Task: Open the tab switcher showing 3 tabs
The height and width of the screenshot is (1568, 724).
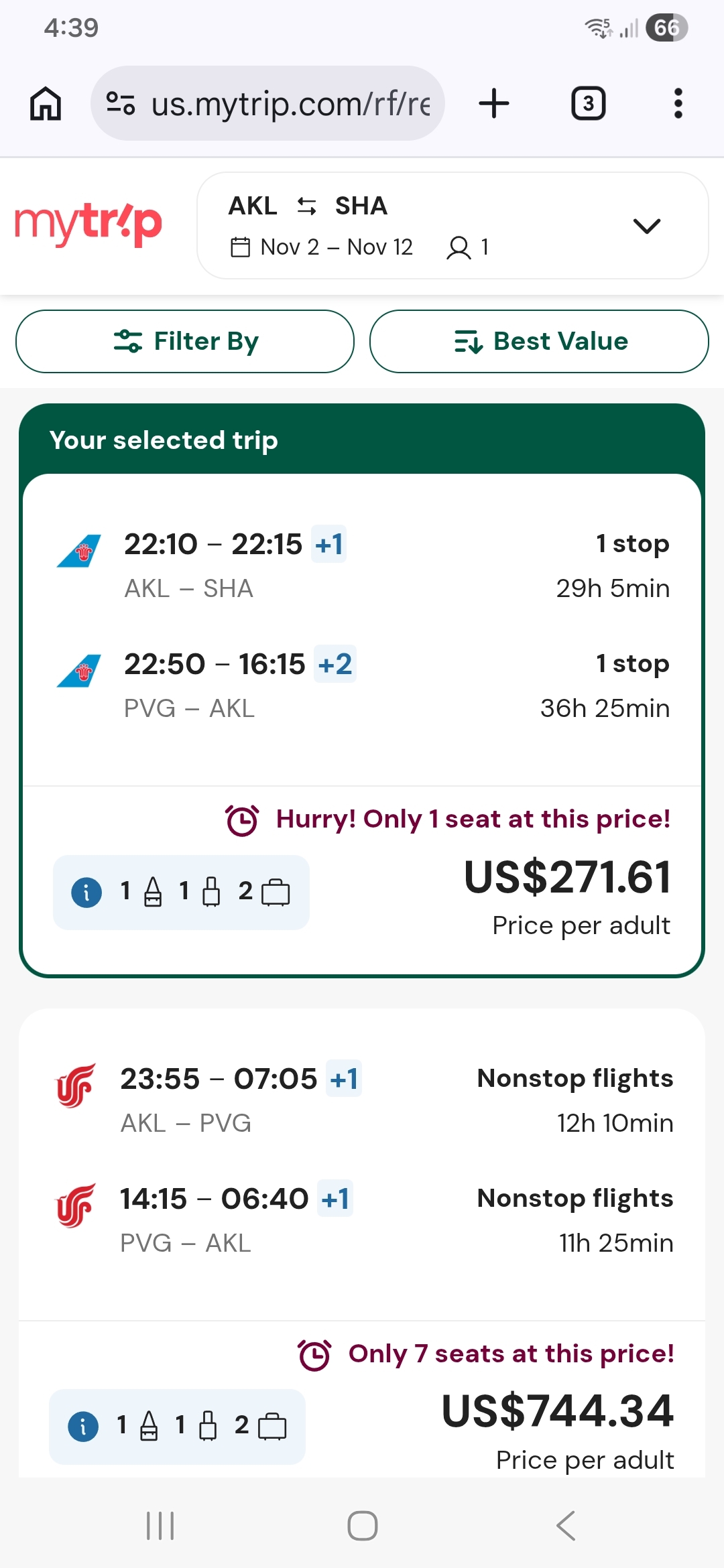Action: tap(588, 104)
